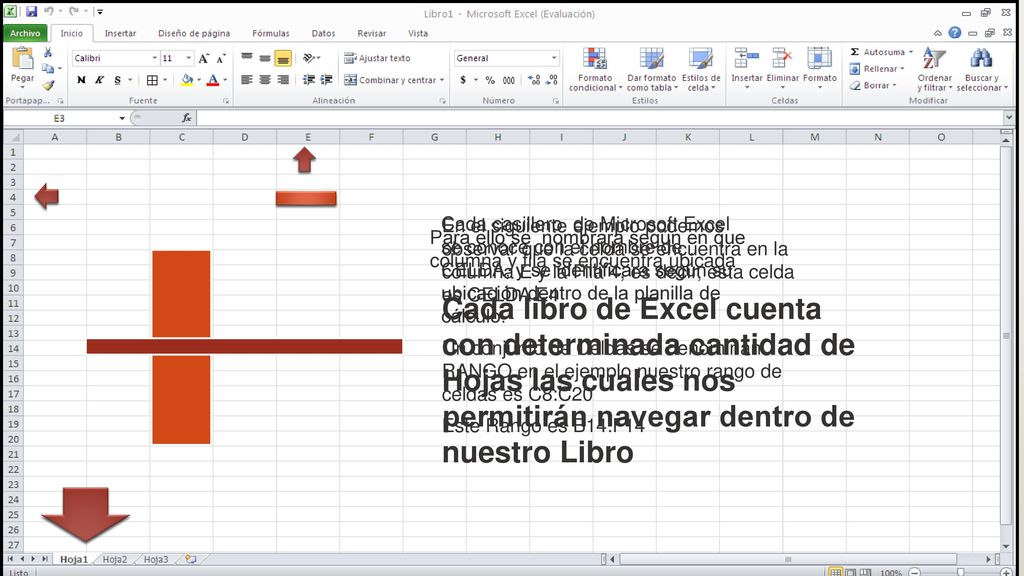Toggle align text right
Viewport: 1024px width, 576px height.
point(283,80)
